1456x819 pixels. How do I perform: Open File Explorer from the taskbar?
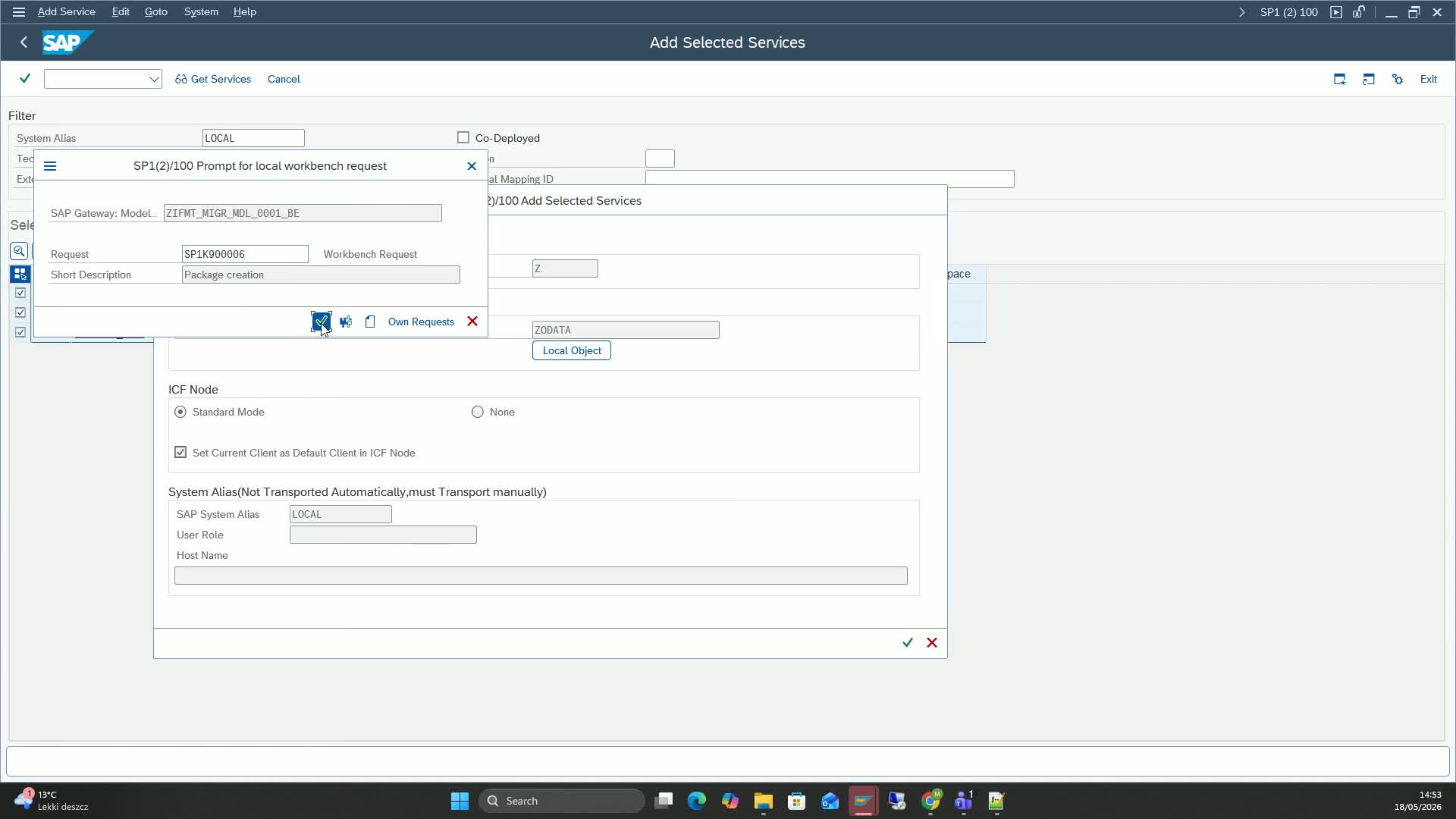click(763, 801)
